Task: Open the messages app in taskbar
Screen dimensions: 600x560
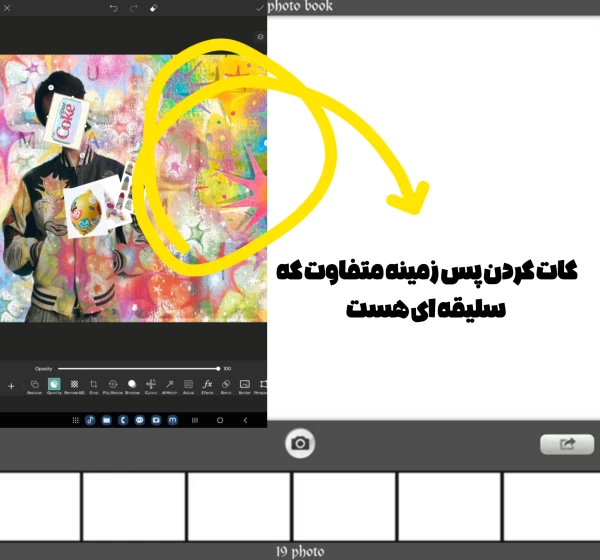Action: click(140, 420)
